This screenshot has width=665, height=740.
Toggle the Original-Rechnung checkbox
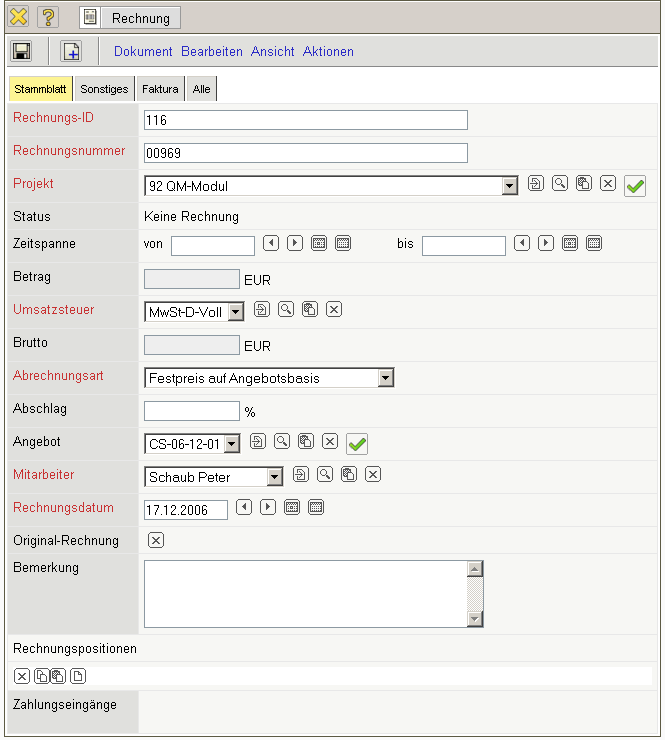coord(155,541)
